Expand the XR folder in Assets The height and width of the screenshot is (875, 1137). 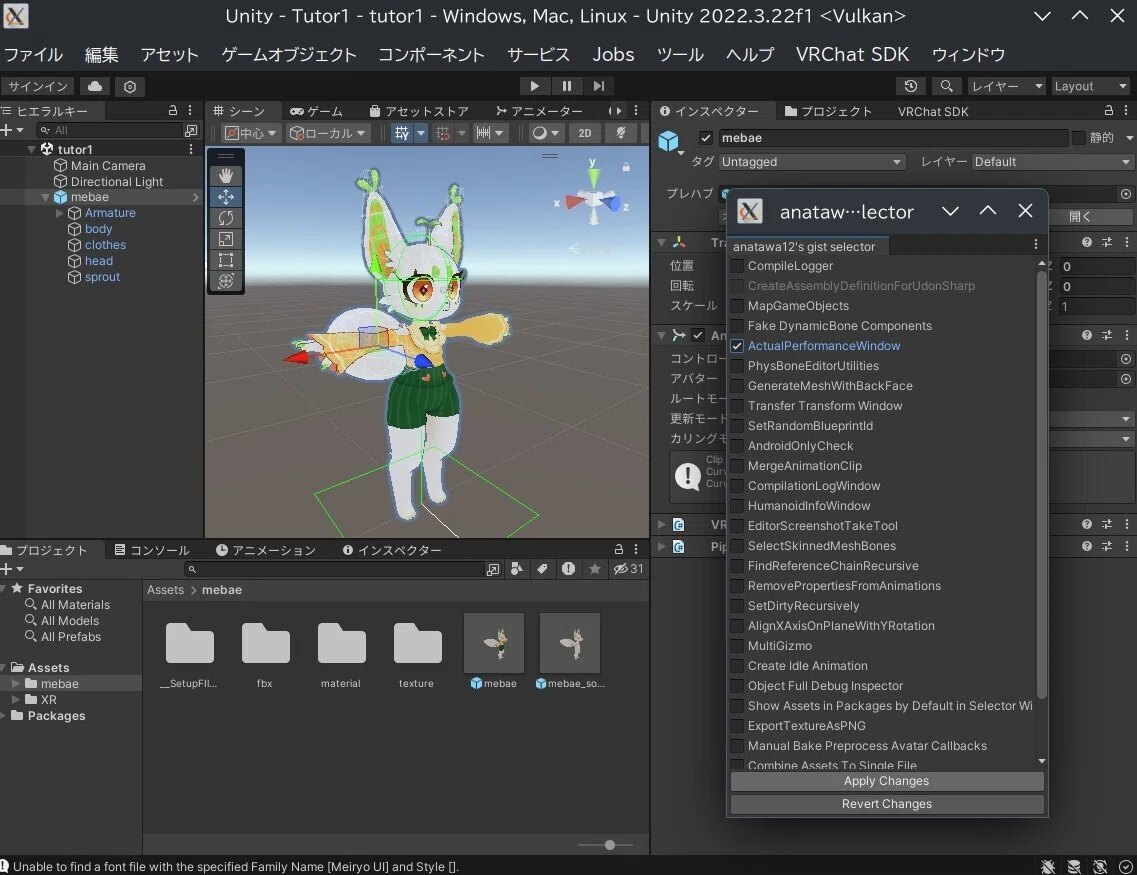(15, 700)
